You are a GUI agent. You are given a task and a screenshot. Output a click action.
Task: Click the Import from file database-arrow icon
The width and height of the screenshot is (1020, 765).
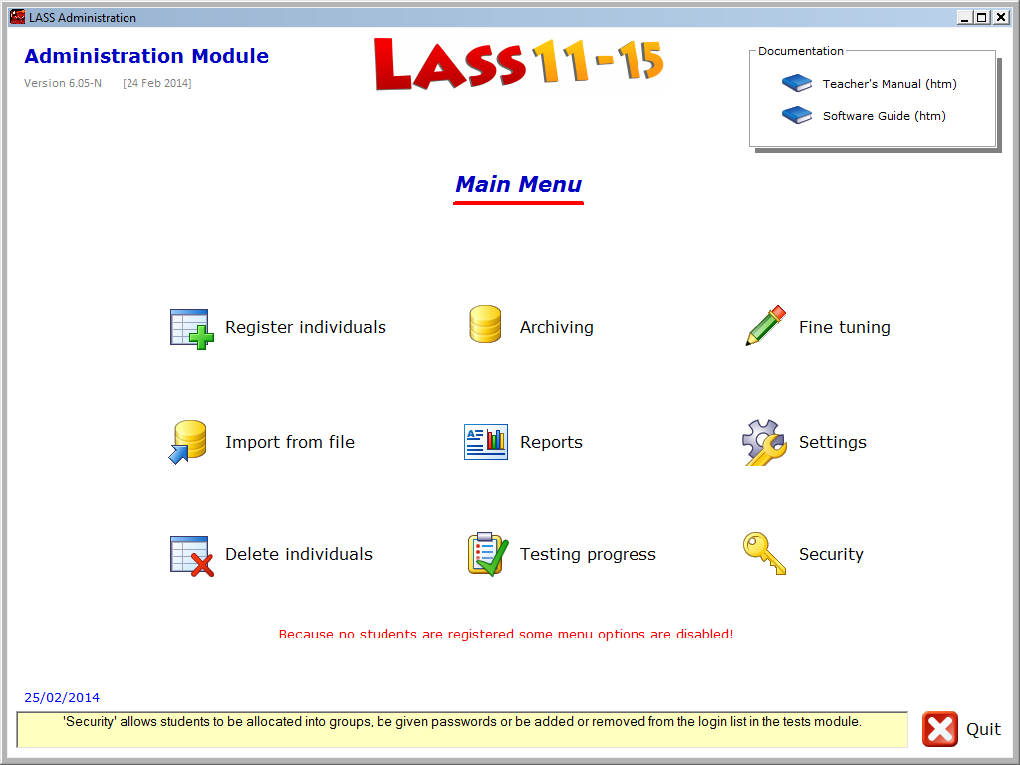click(x=188, y=442)
